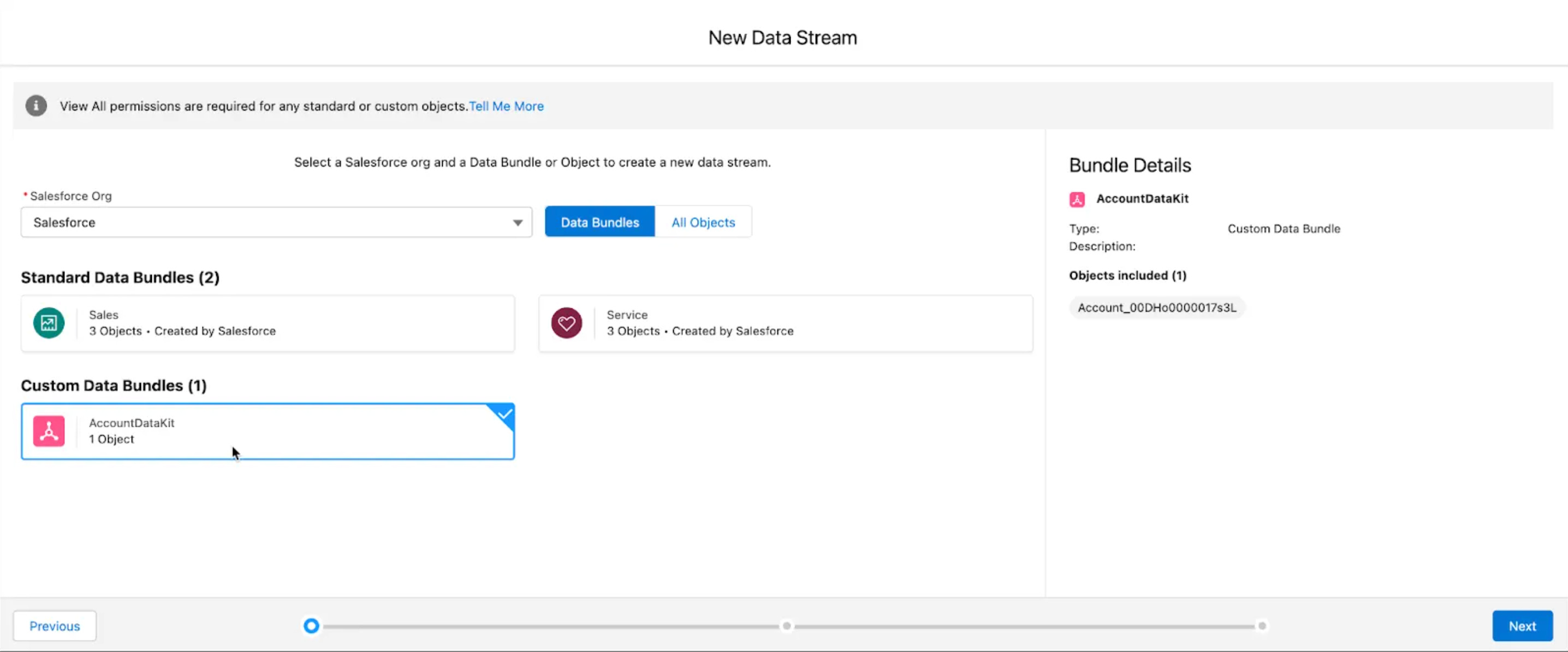Click the info icon in permissions banner
The width and height of the screenshot is (1568, 652).
(x=36, y=106)
